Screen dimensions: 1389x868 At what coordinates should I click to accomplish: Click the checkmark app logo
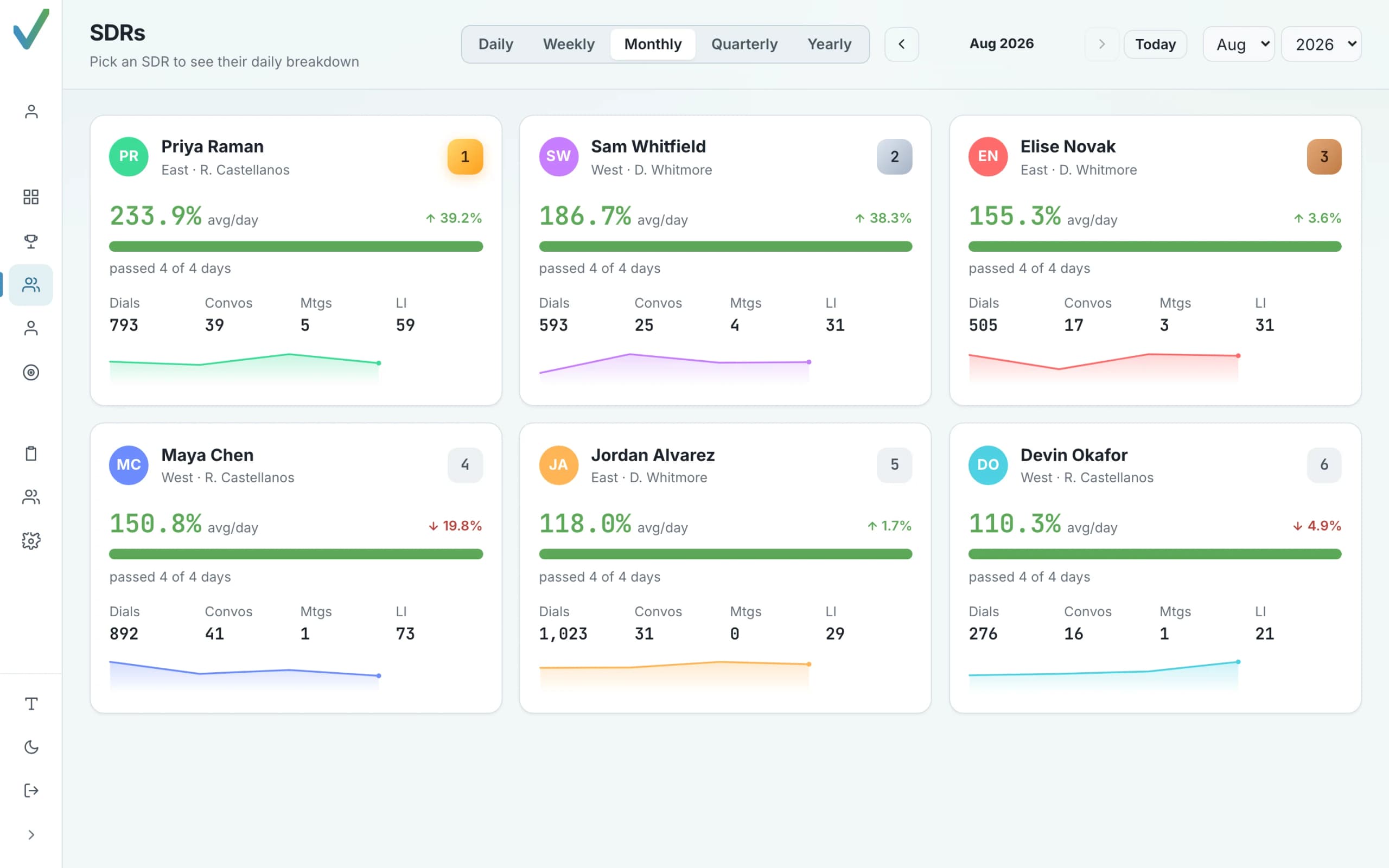coord(31,30)
